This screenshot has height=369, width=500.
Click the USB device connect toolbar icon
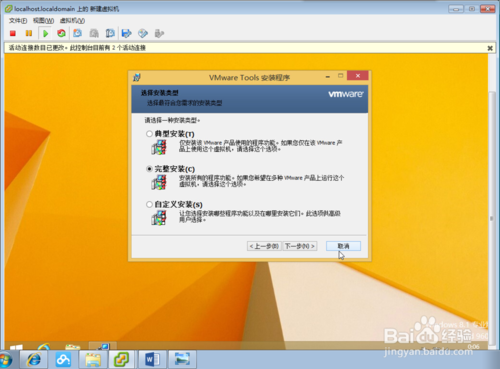(x=159, y=33)
